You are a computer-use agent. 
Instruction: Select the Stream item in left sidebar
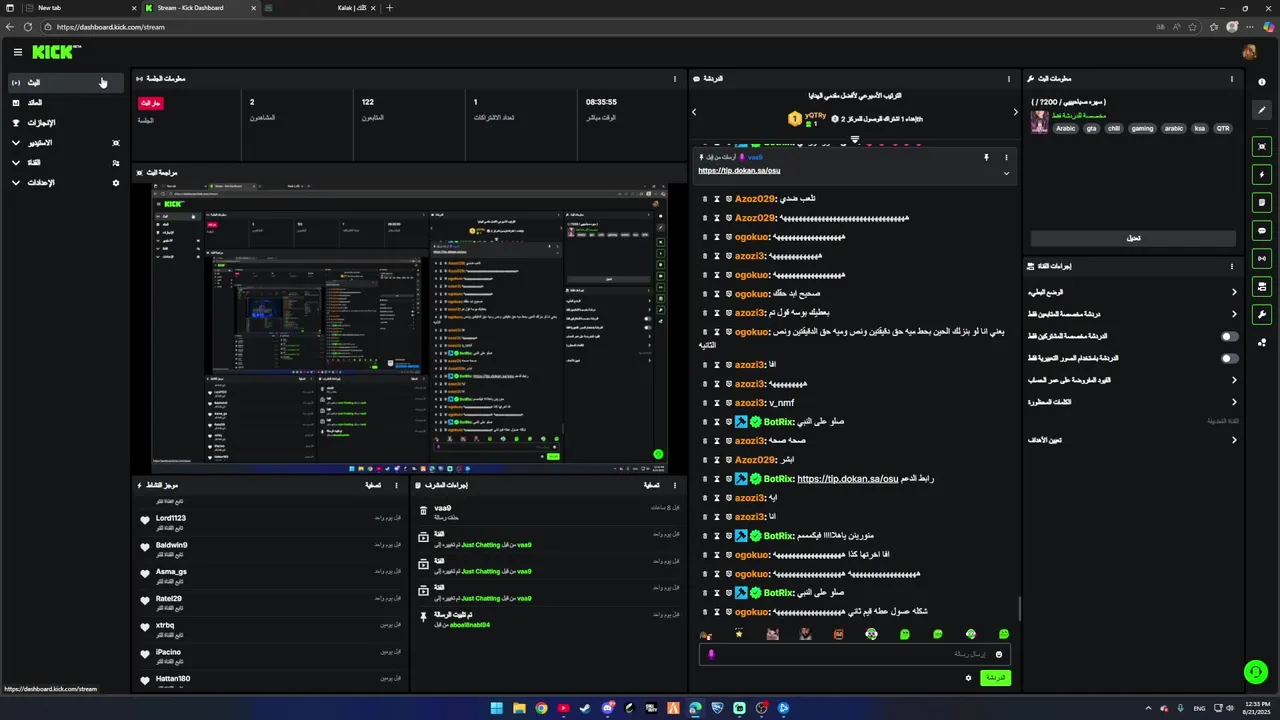(x=65, y=82)
